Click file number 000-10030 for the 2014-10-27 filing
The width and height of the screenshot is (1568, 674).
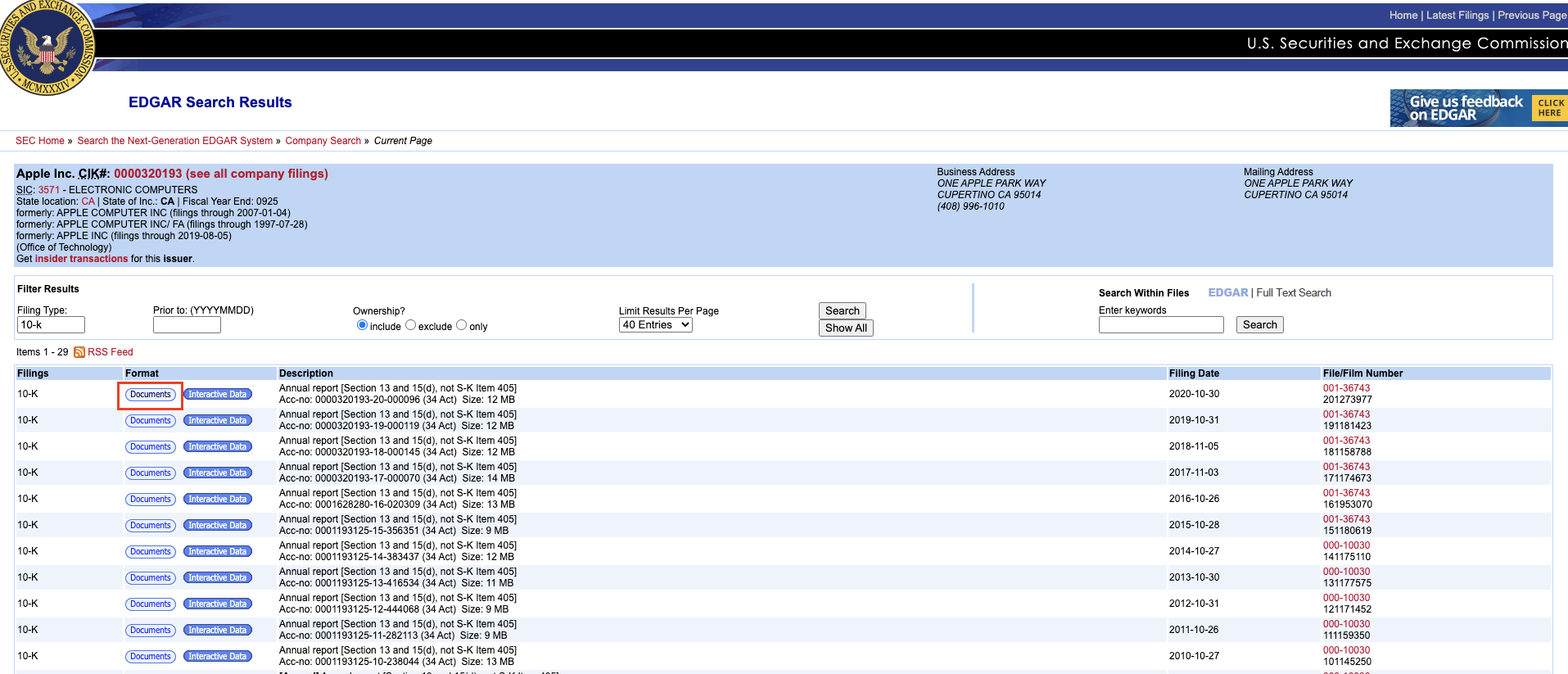(1346, 545)
